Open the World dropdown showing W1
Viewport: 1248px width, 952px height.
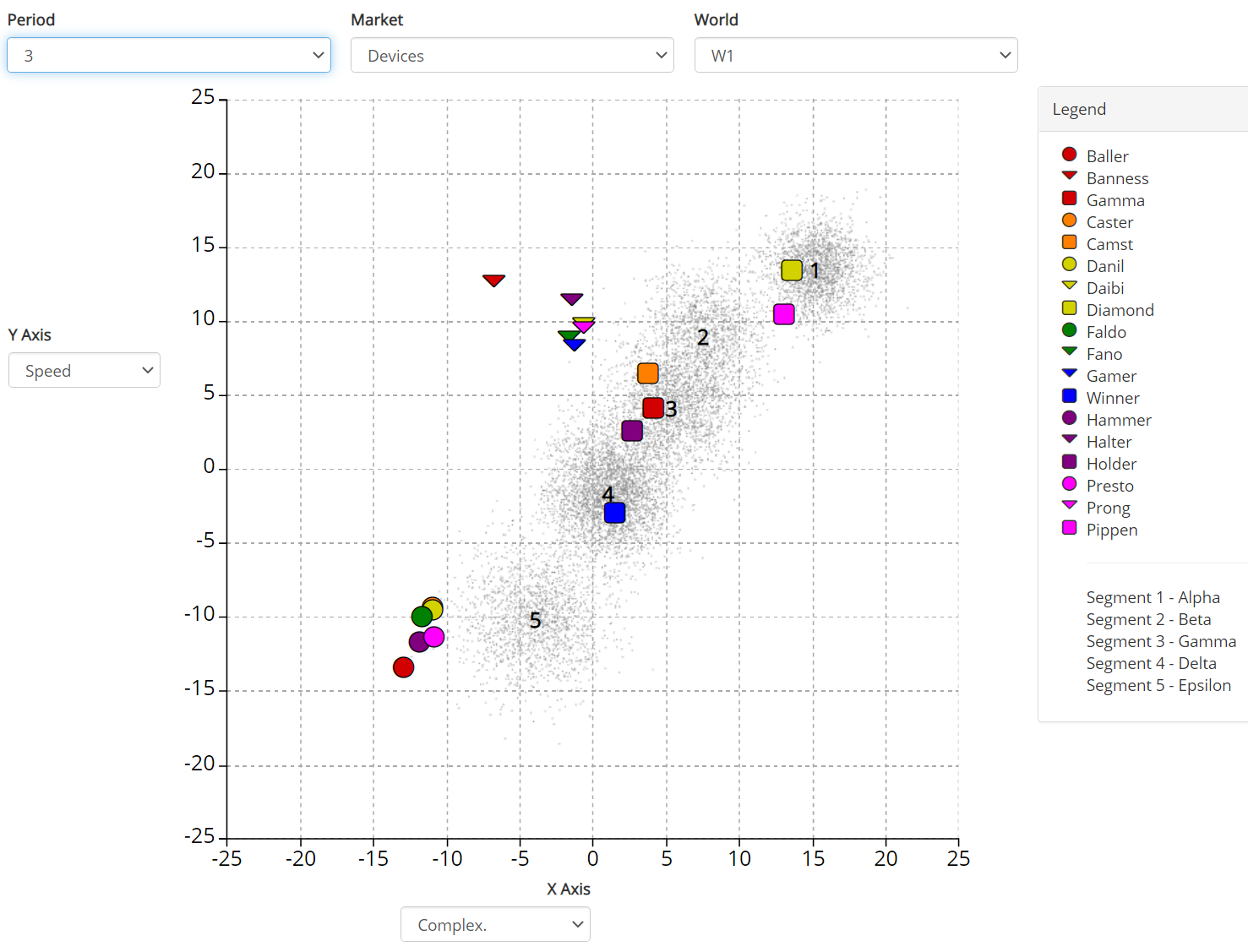[856, 55]
